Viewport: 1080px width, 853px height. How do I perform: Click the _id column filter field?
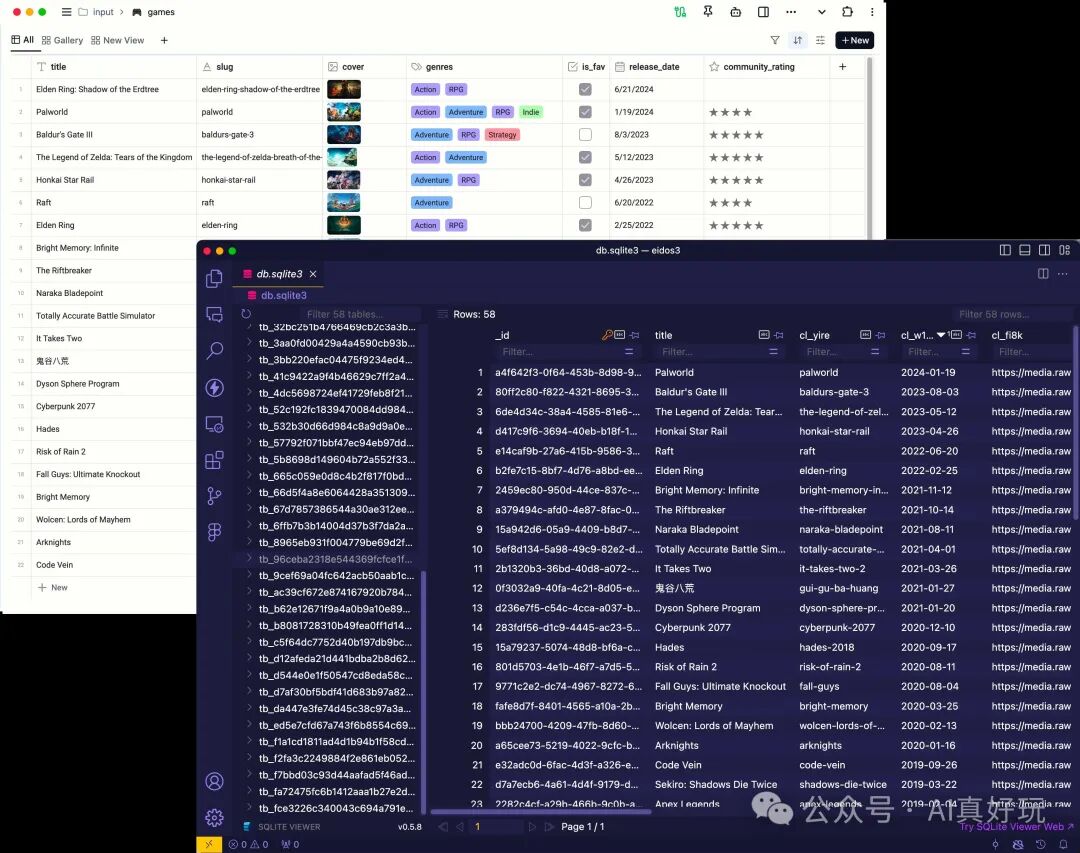[560, 351]
